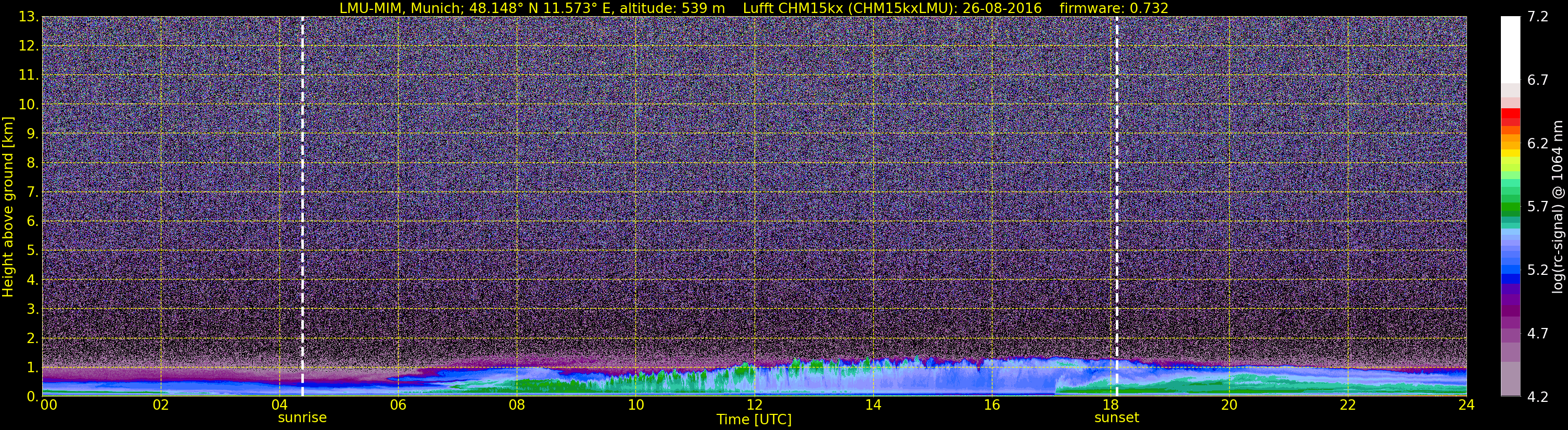Screen dimensions: 1568x430
Task: Click the time axis tick '00'
Action: coord(48,406)
